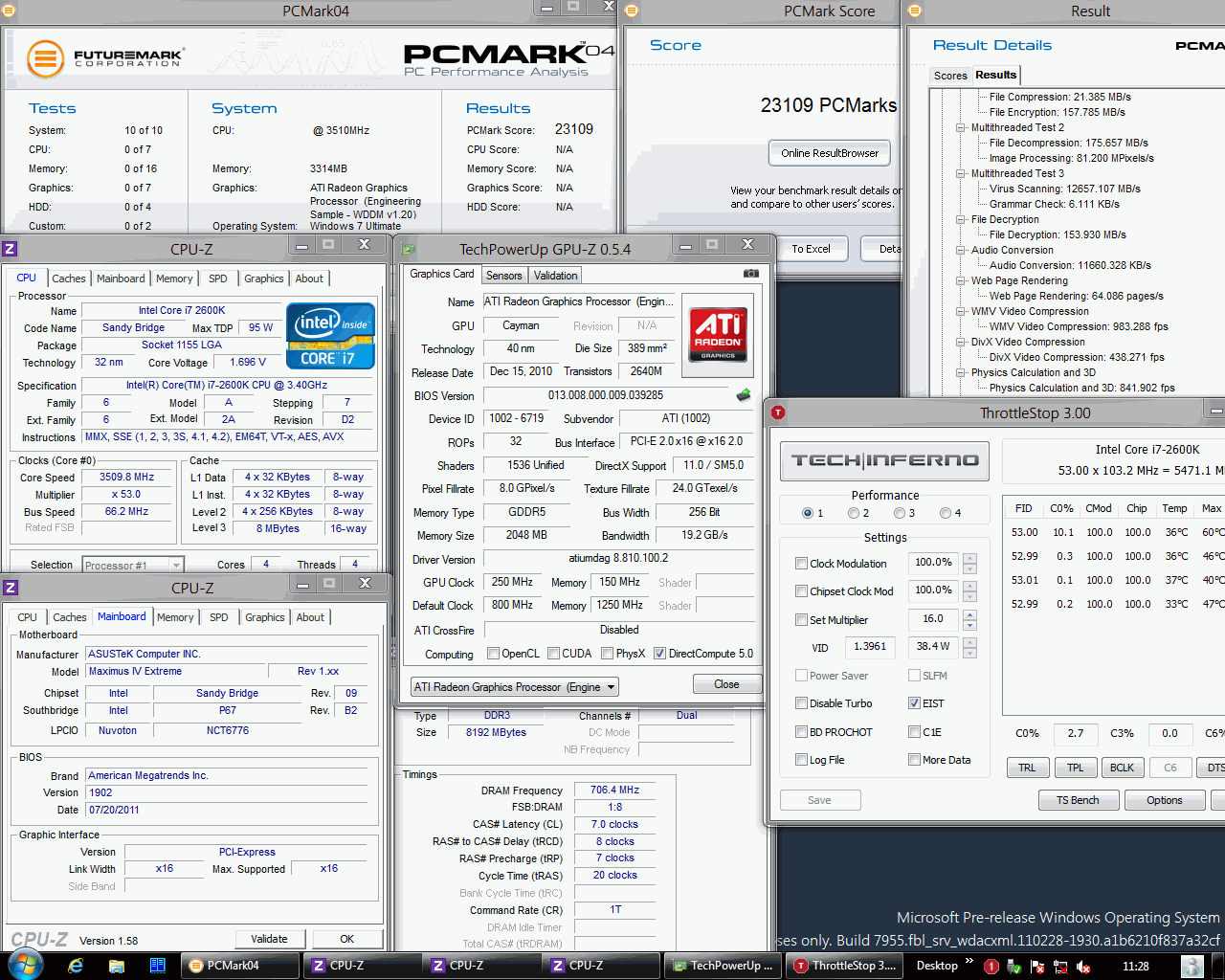Switch to PCMark04 taskbar button
The width and height of the screenshot is (1225, 980).
239,966
